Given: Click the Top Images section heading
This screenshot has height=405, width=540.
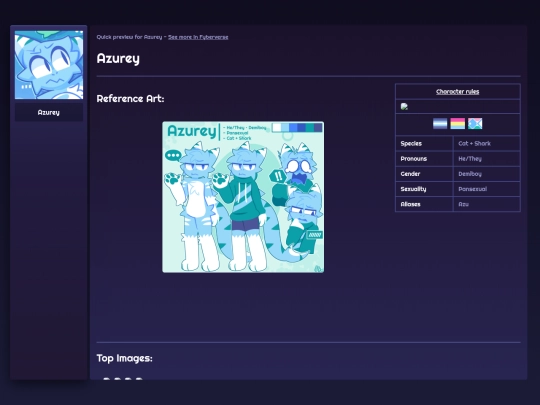Looking at the screenshot, I should click(x=124, y=358).
